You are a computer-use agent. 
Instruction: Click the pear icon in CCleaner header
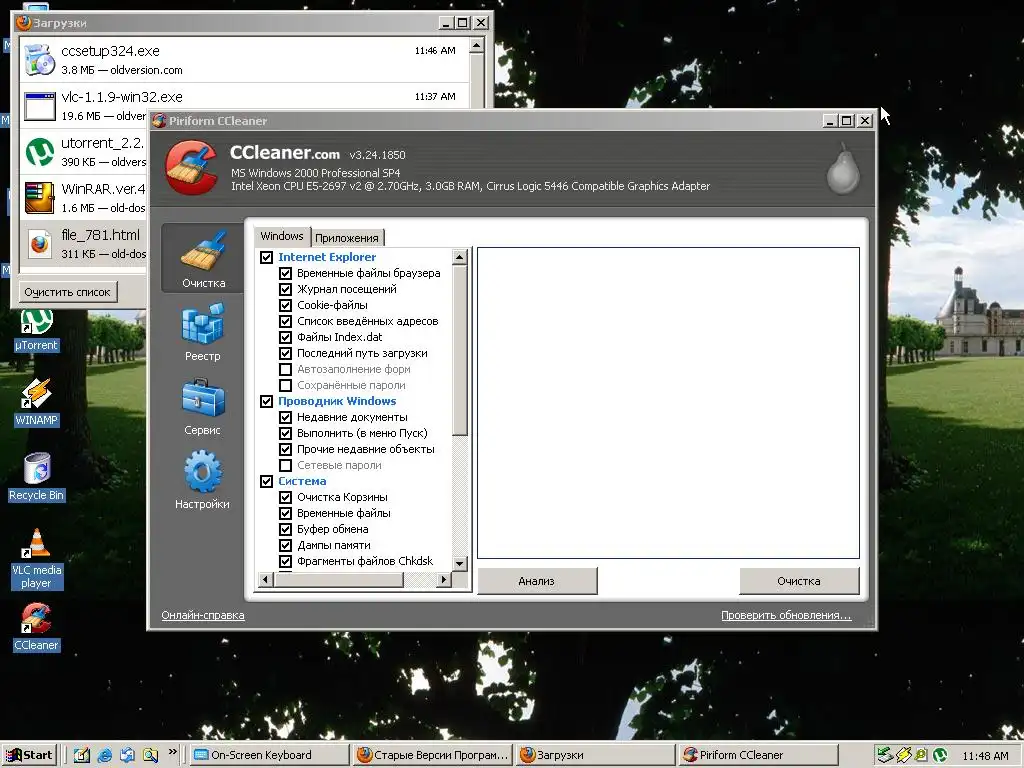click(x=843, y=168)
